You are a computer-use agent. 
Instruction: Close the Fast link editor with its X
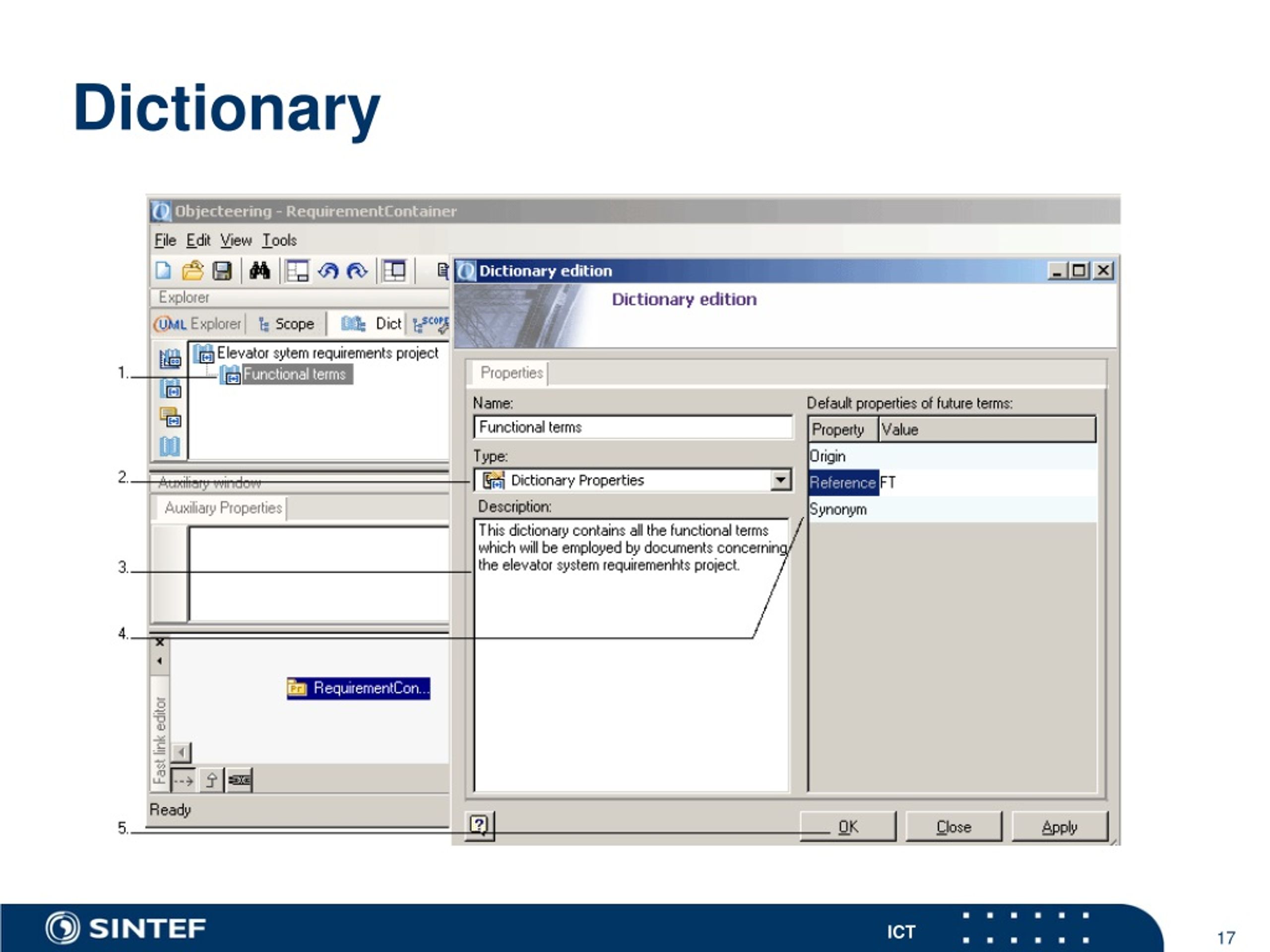(x=160, y=642)
